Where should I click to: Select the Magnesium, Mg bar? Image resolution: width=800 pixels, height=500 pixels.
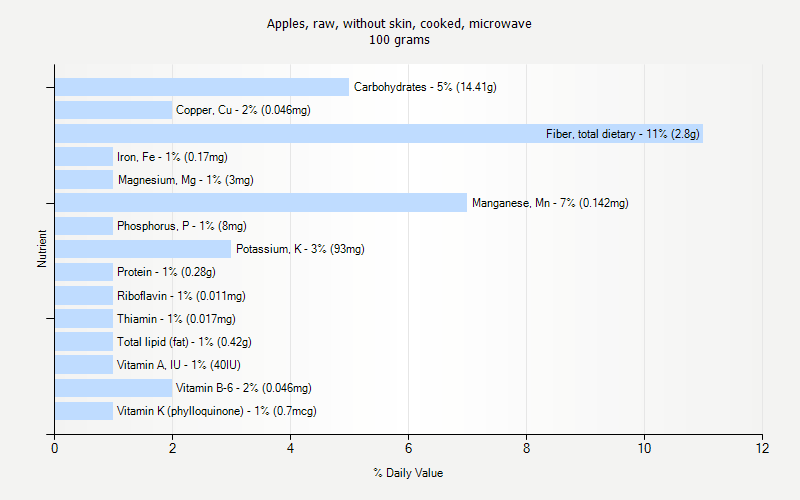(x=84, y=179)
